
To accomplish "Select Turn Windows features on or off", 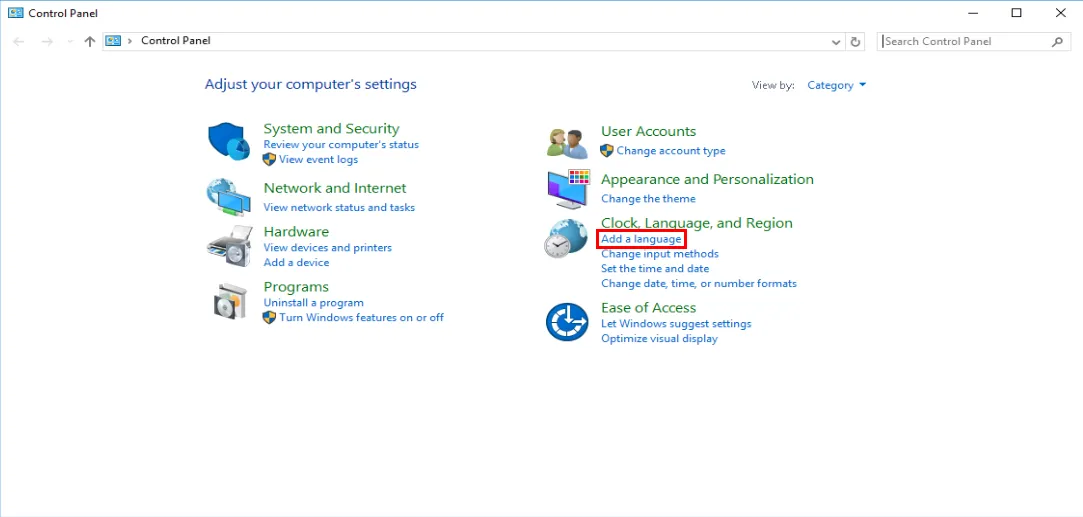I will pyautogui.click(x=361, y=318).
